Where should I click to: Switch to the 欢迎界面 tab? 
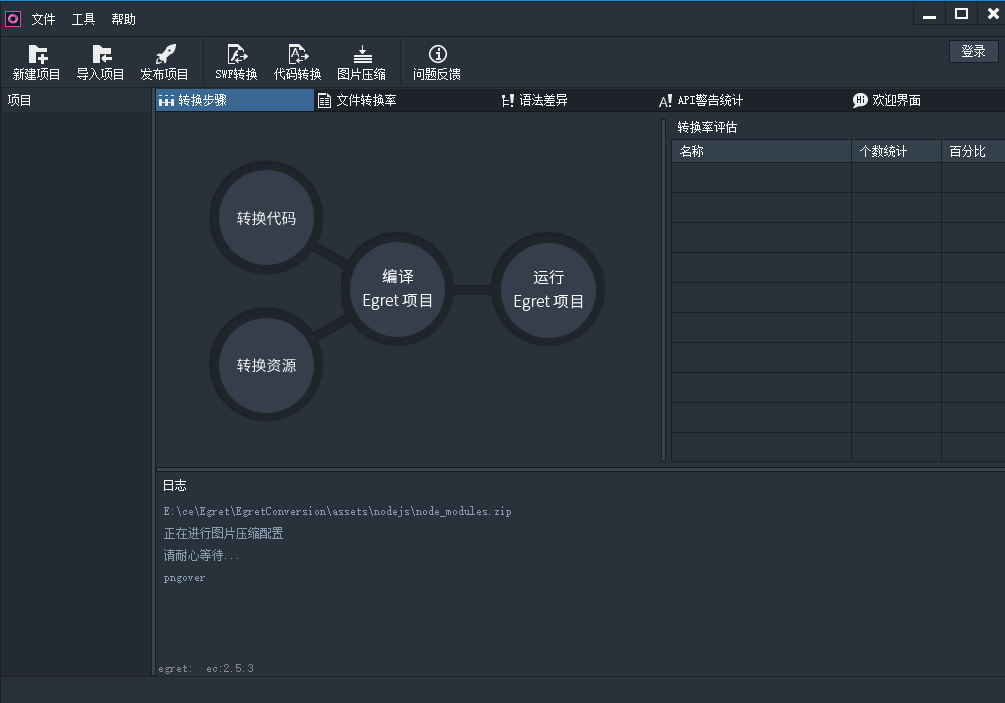(x=887, y=100)
